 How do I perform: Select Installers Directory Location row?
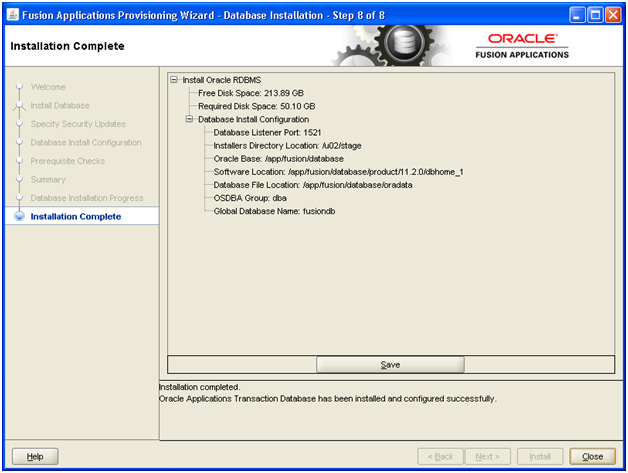[287, 145]
